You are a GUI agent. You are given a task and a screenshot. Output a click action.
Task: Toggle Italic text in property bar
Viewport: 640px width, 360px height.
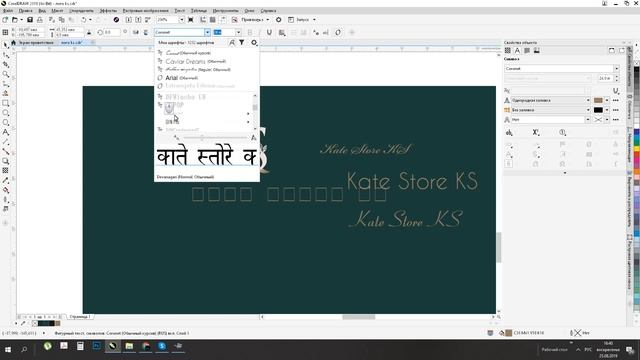[x=259, y=32]
